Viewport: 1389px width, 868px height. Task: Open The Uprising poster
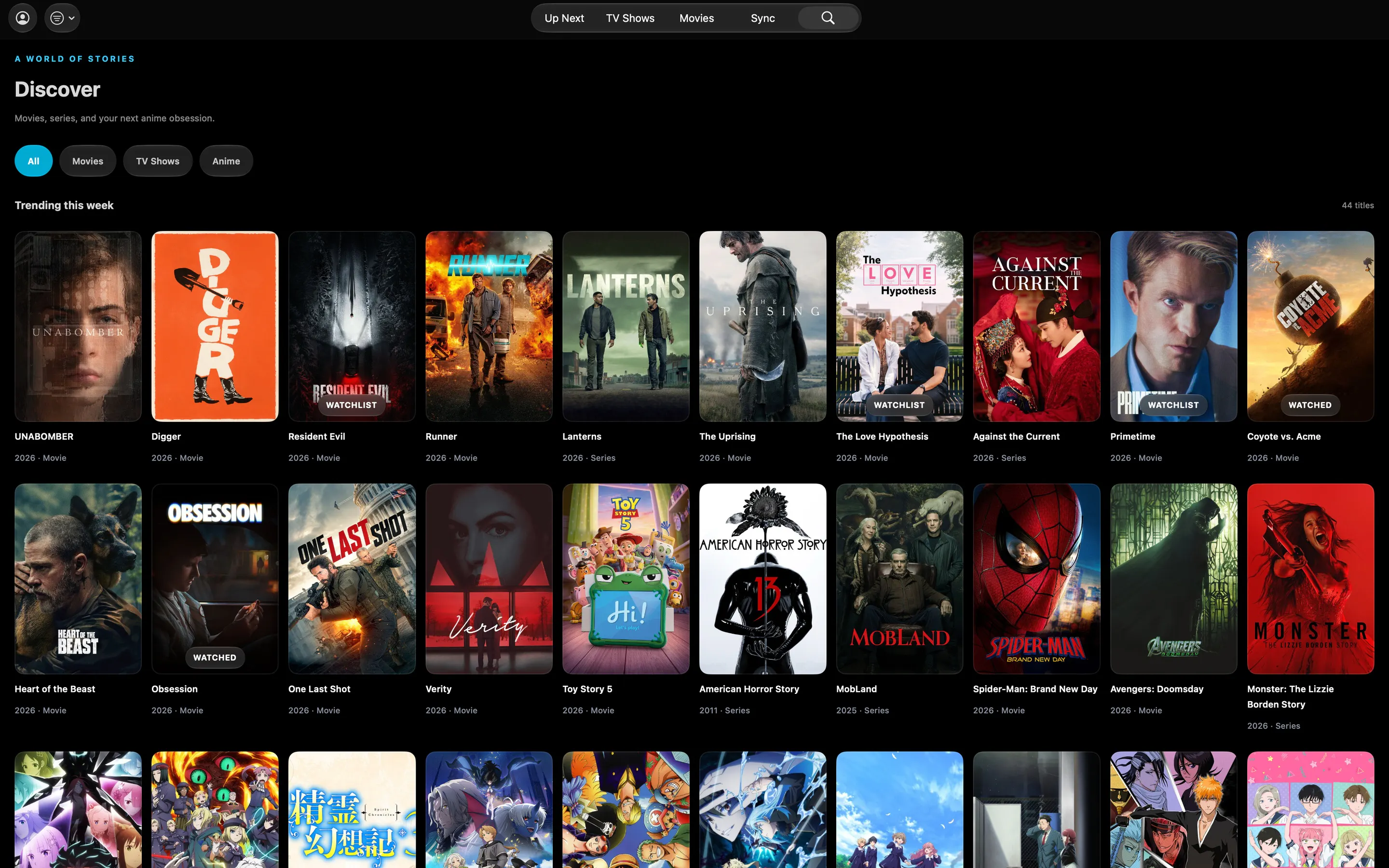point(763,326)
